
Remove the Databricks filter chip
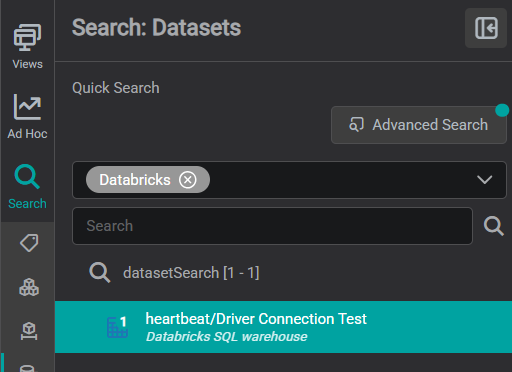click(188, 180)
